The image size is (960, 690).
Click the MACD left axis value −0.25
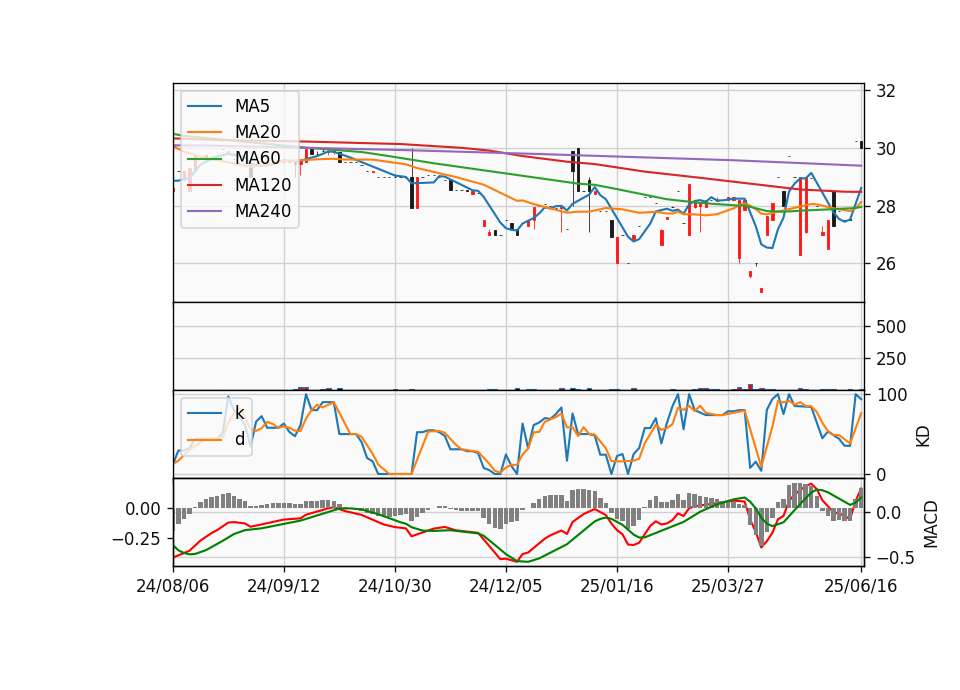click(x=135, y=539)
